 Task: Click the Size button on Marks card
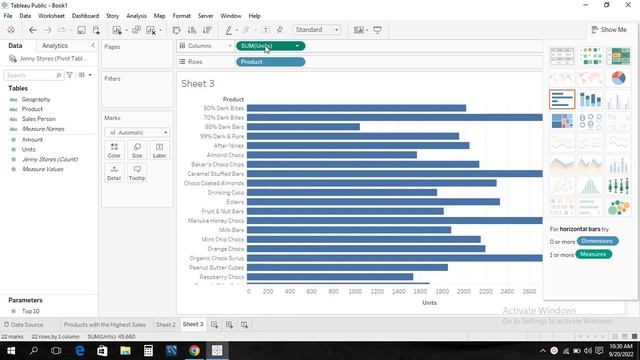click(137, 151)
